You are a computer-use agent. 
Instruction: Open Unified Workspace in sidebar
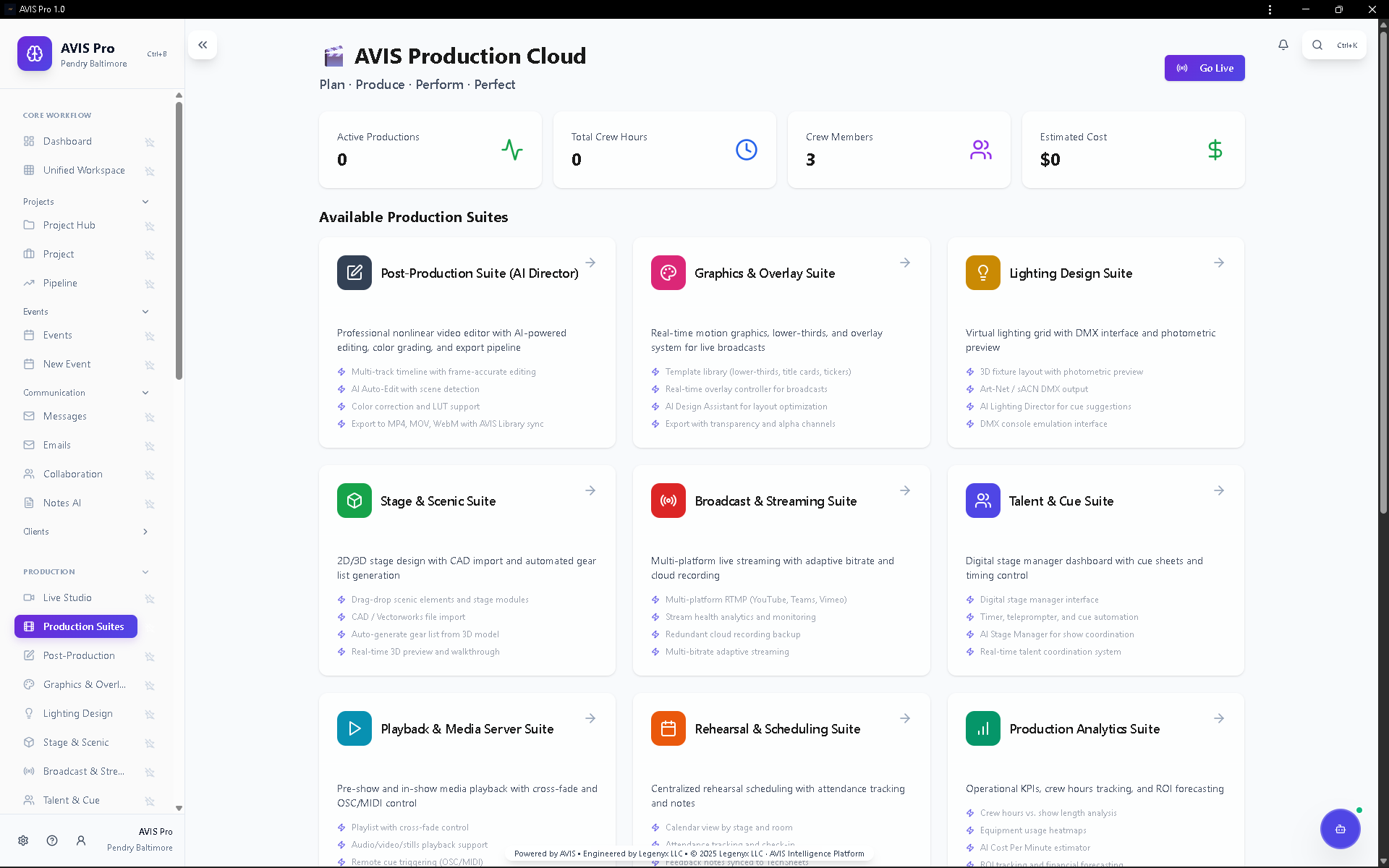coord(84,171)
